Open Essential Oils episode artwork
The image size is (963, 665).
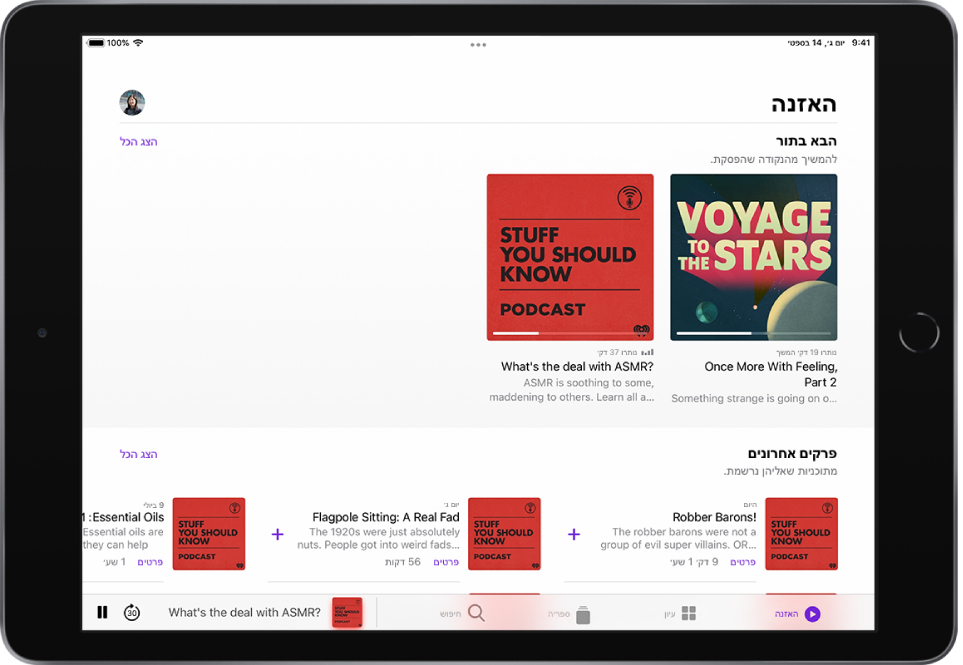coord(209,534)
